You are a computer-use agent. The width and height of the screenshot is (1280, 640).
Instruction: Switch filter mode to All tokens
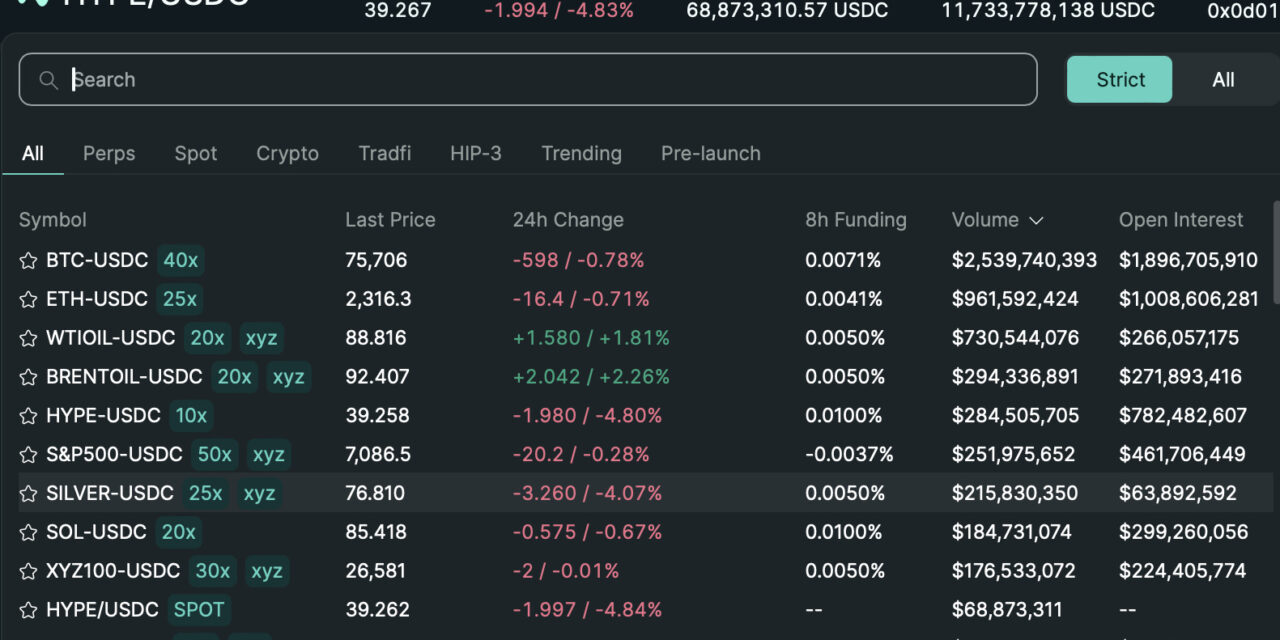point(1224,79)
